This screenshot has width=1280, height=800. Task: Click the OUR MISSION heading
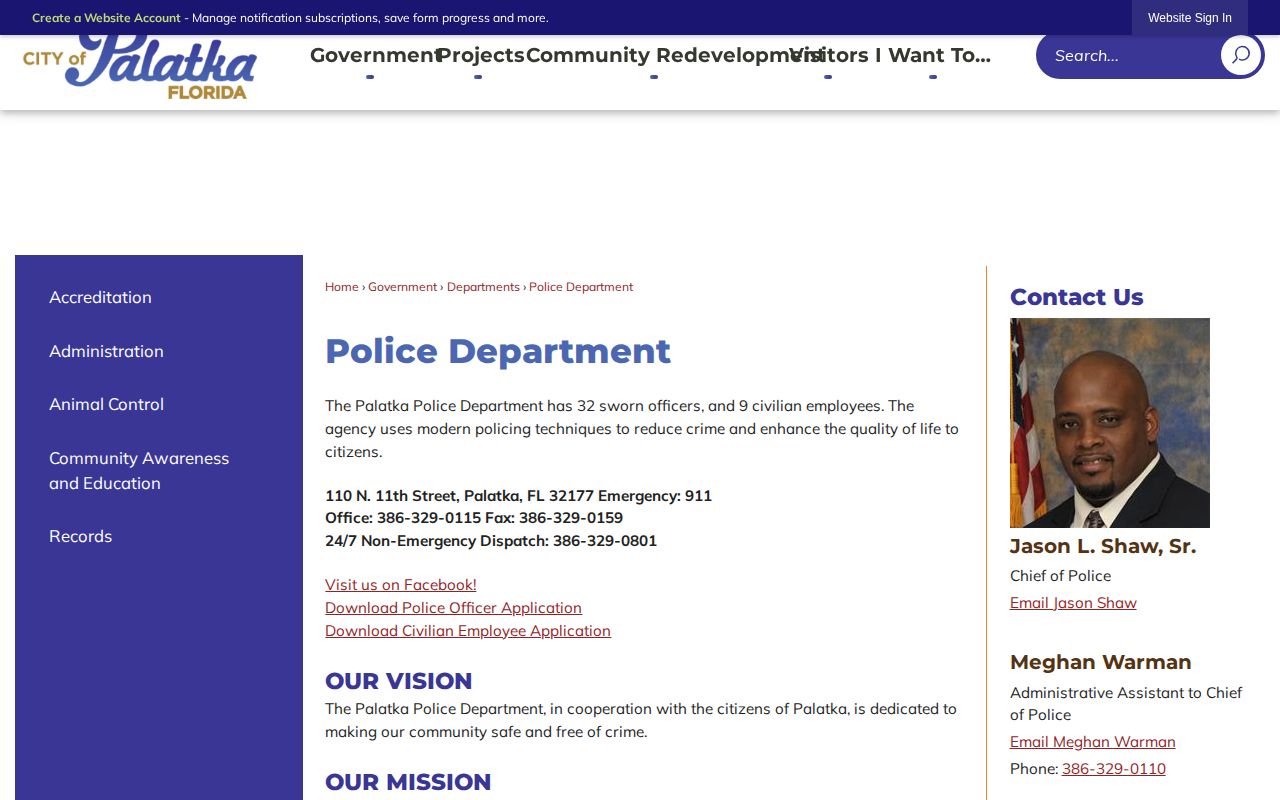[408, 782]
